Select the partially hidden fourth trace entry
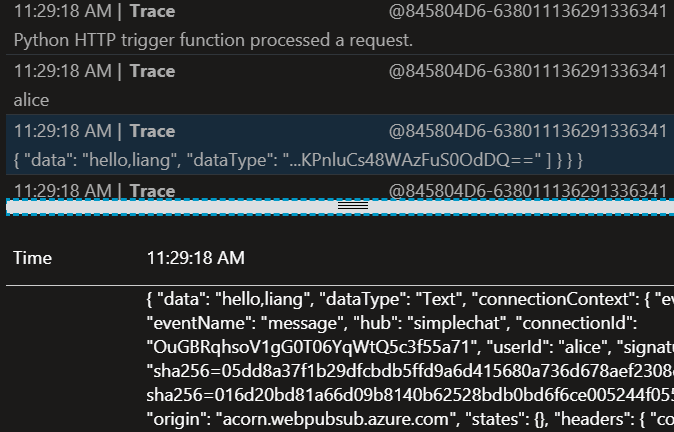The width and height of the screenshot is (674, 432). pos(340,187)
